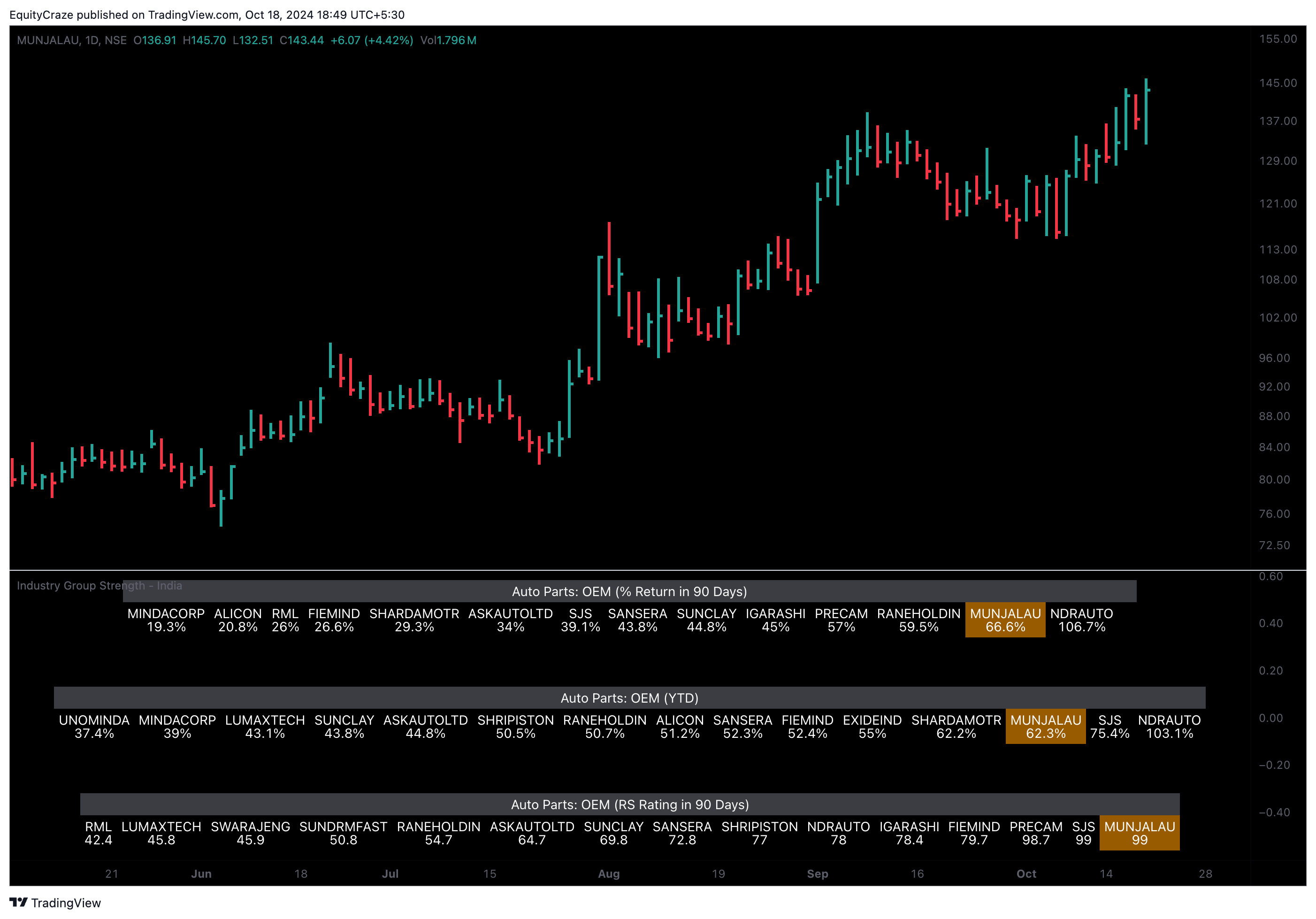The height and width of the screenshot is (919, 1316).
Task: Click the Industry Group Strength - India indicator label
Action: point(99,585)
